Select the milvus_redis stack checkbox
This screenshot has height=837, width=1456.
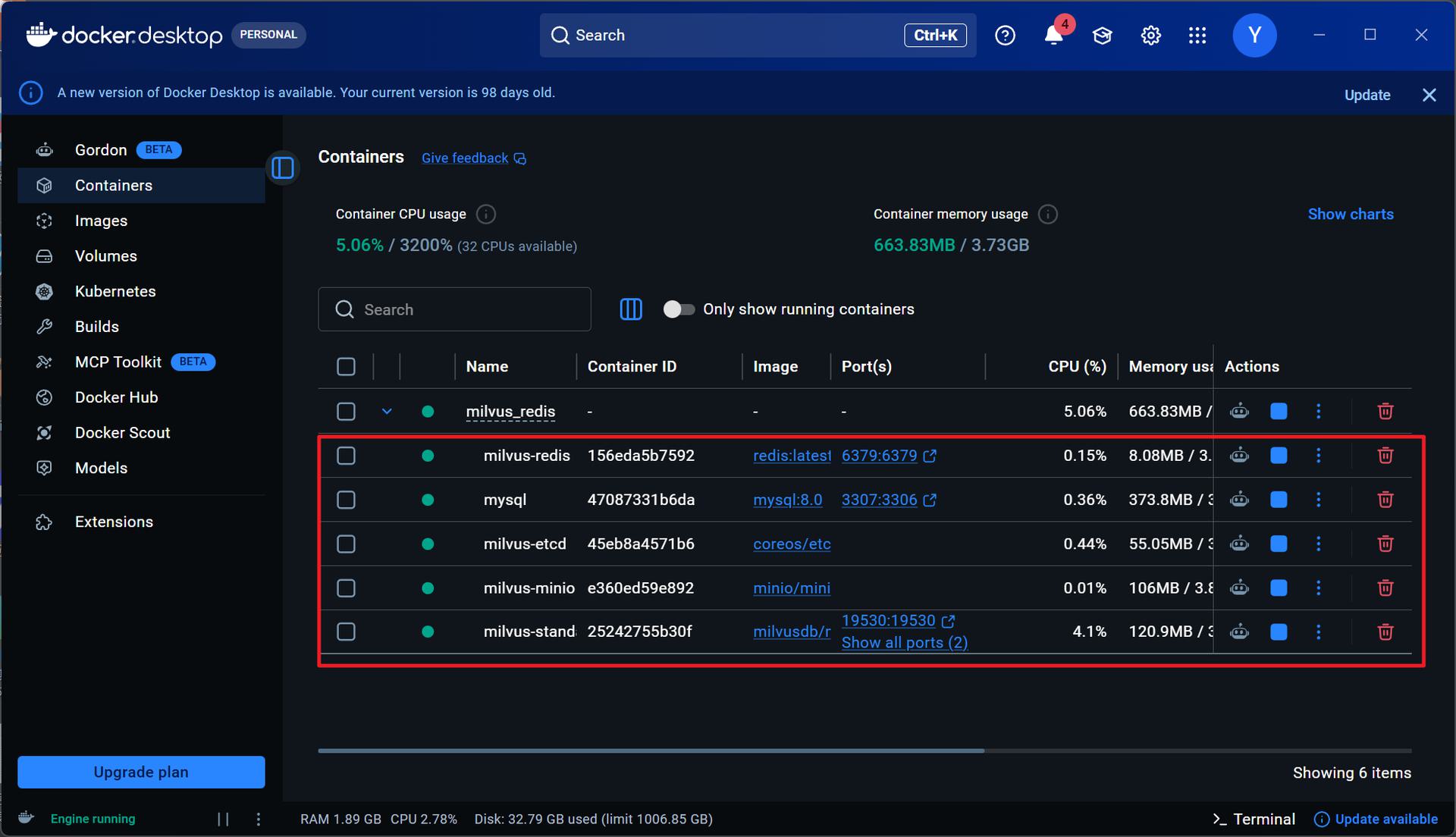coord(346,411)
